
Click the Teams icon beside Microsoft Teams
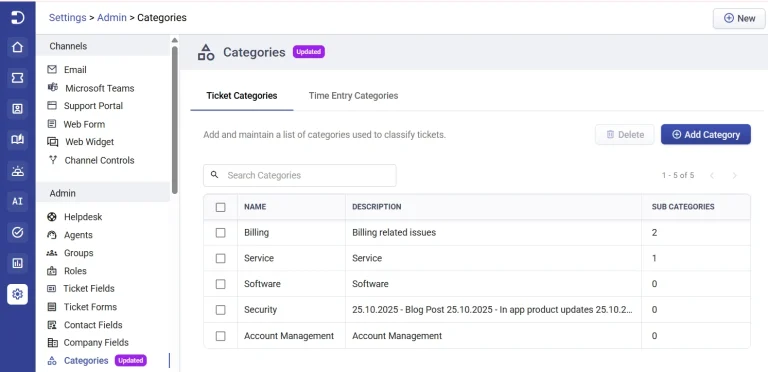pyautogui.click(x=52, y=88)
